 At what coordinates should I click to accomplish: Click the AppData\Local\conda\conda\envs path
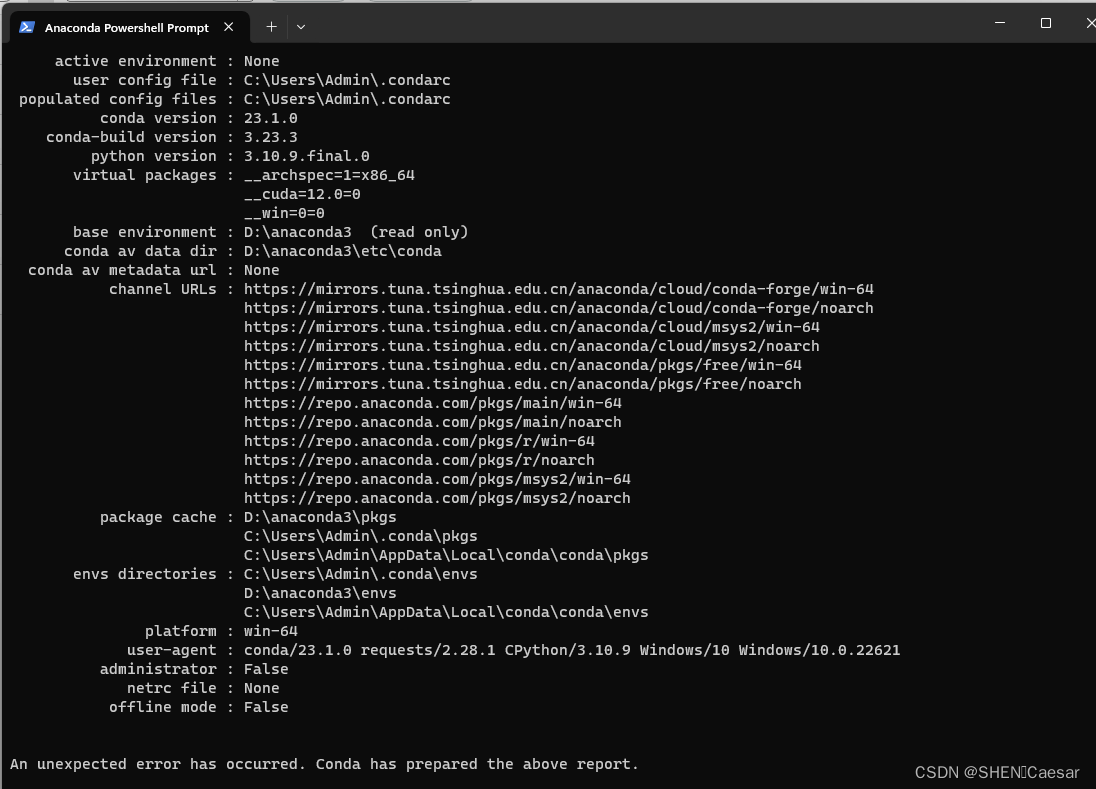(446, 612)
